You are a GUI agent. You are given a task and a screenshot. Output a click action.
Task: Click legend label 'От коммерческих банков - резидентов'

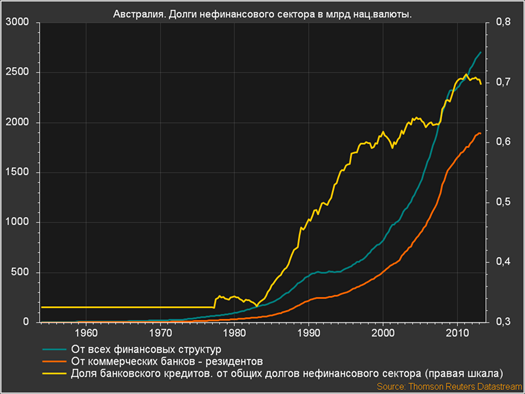(167, 362)
